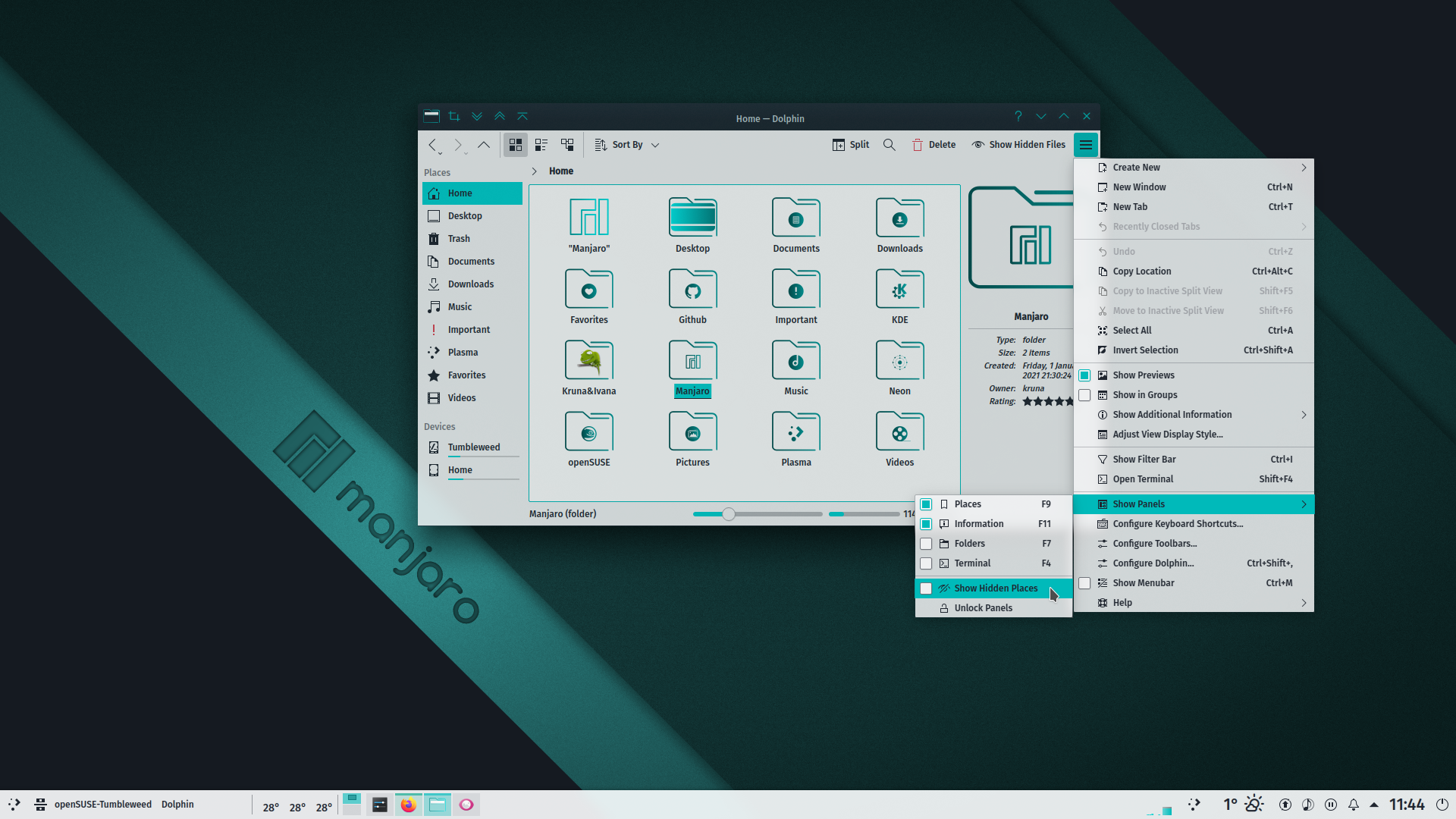Screen dimensions: 1456x819
Task: Select Copy Location menu entry
Action: 1194,271
